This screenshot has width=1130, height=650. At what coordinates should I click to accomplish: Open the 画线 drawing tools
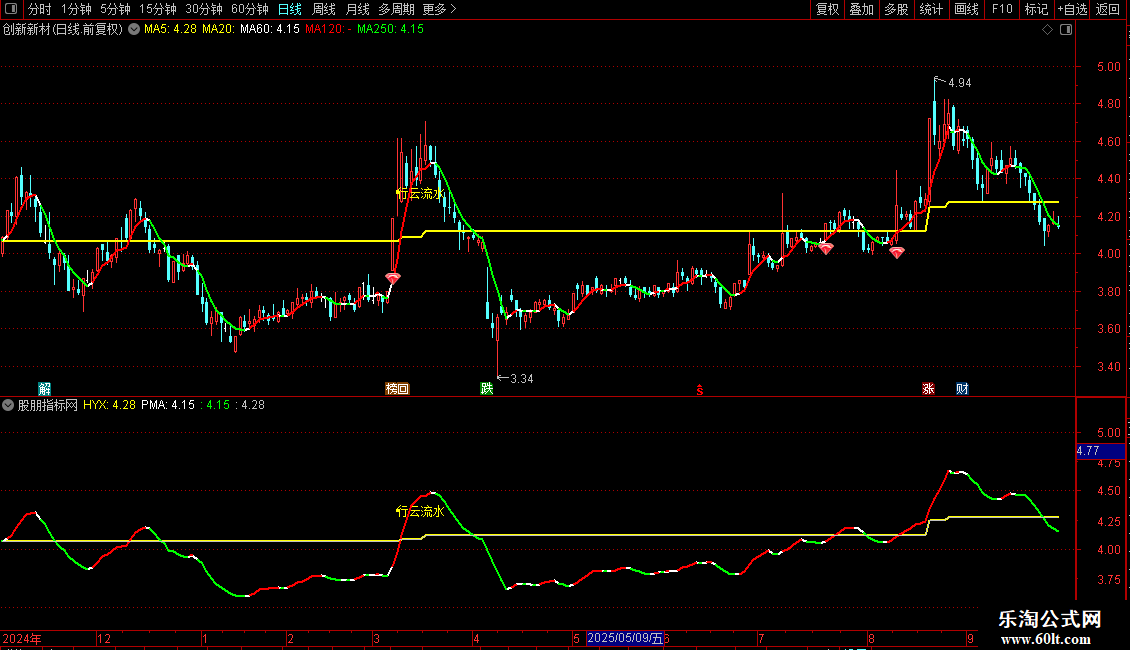pos(966,9)
